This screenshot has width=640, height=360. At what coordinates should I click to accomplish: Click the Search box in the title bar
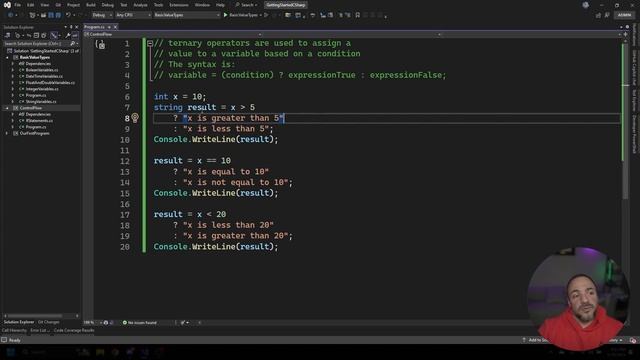[x=247, y=5]
